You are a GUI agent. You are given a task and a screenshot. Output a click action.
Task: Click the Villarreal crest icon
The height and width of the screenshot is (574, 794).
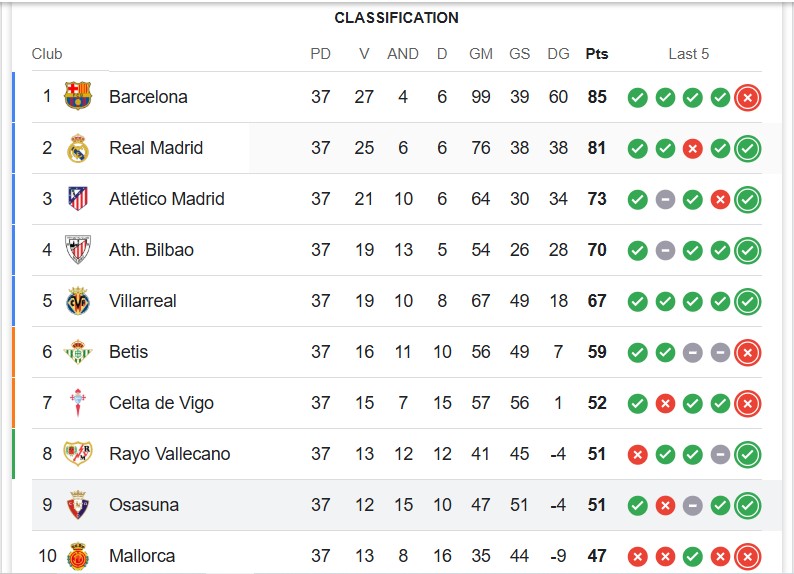[77, 301]
